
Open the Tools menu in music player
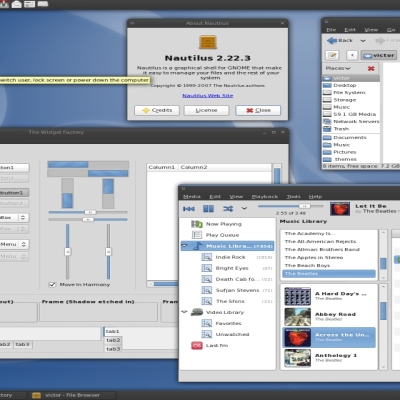(x=293, y=197)
